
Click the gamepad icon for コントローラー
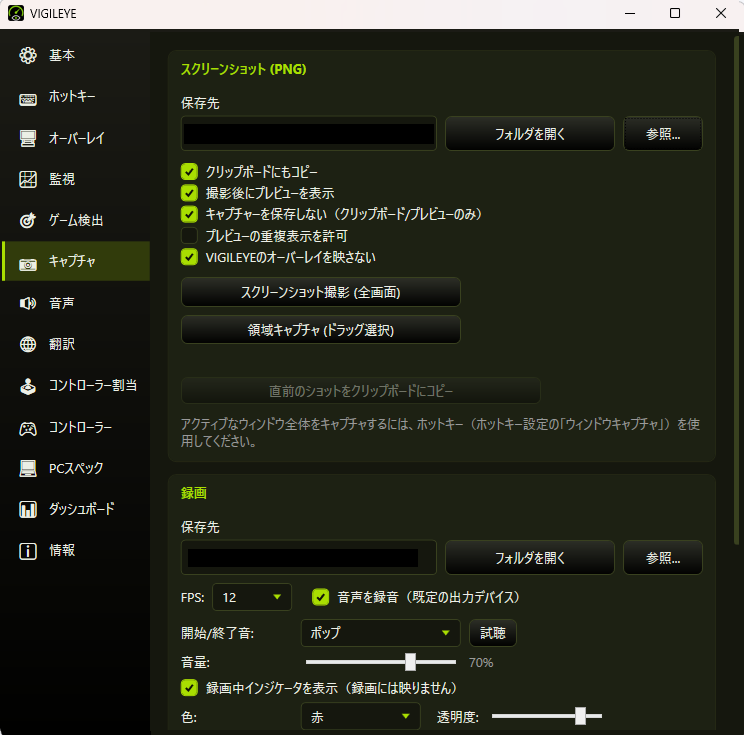(x=28, y=429)
